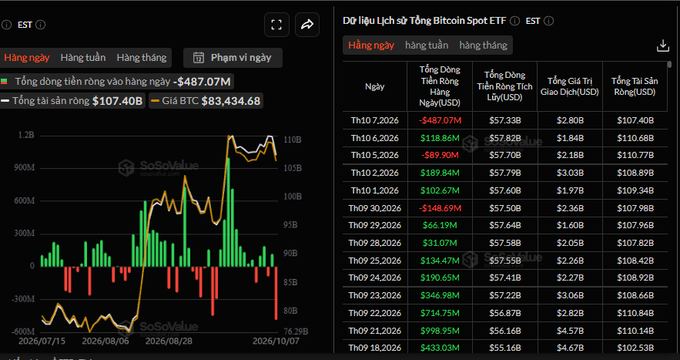Click the 2026/08/06 x-axis label
This screenshot has width=680, height=360.
pyautogui.click(x=105, y=341)
